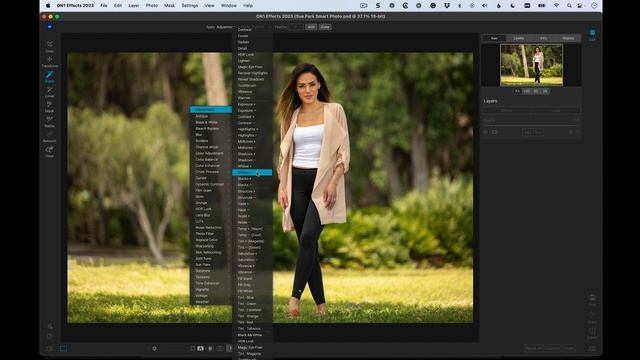The width and height of the screenshot is (640, 360).
Task: Open the Apply Adjustment dropdown
Action: point(224,27)
